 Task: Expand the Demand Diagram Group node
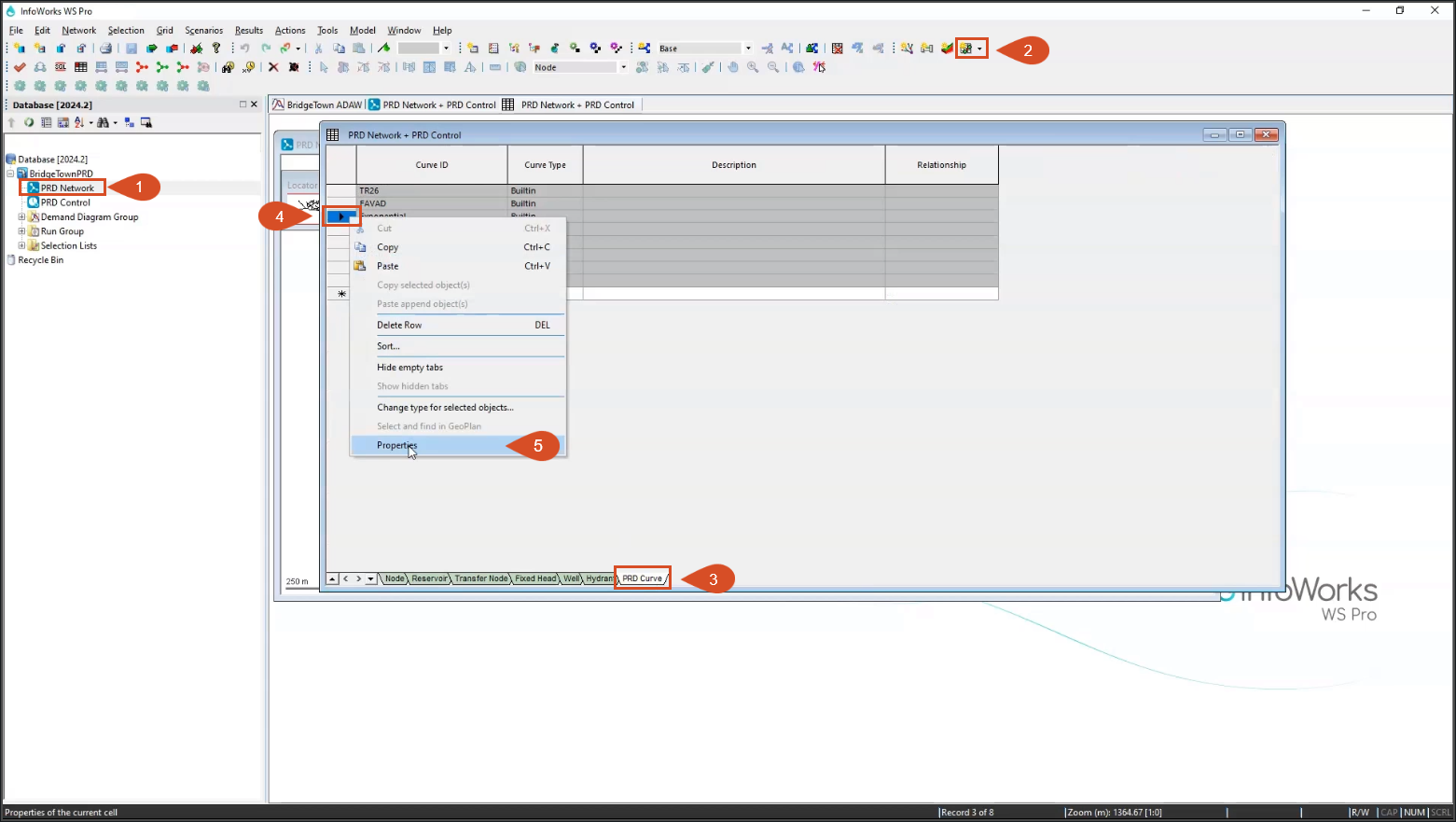(21, 216)
